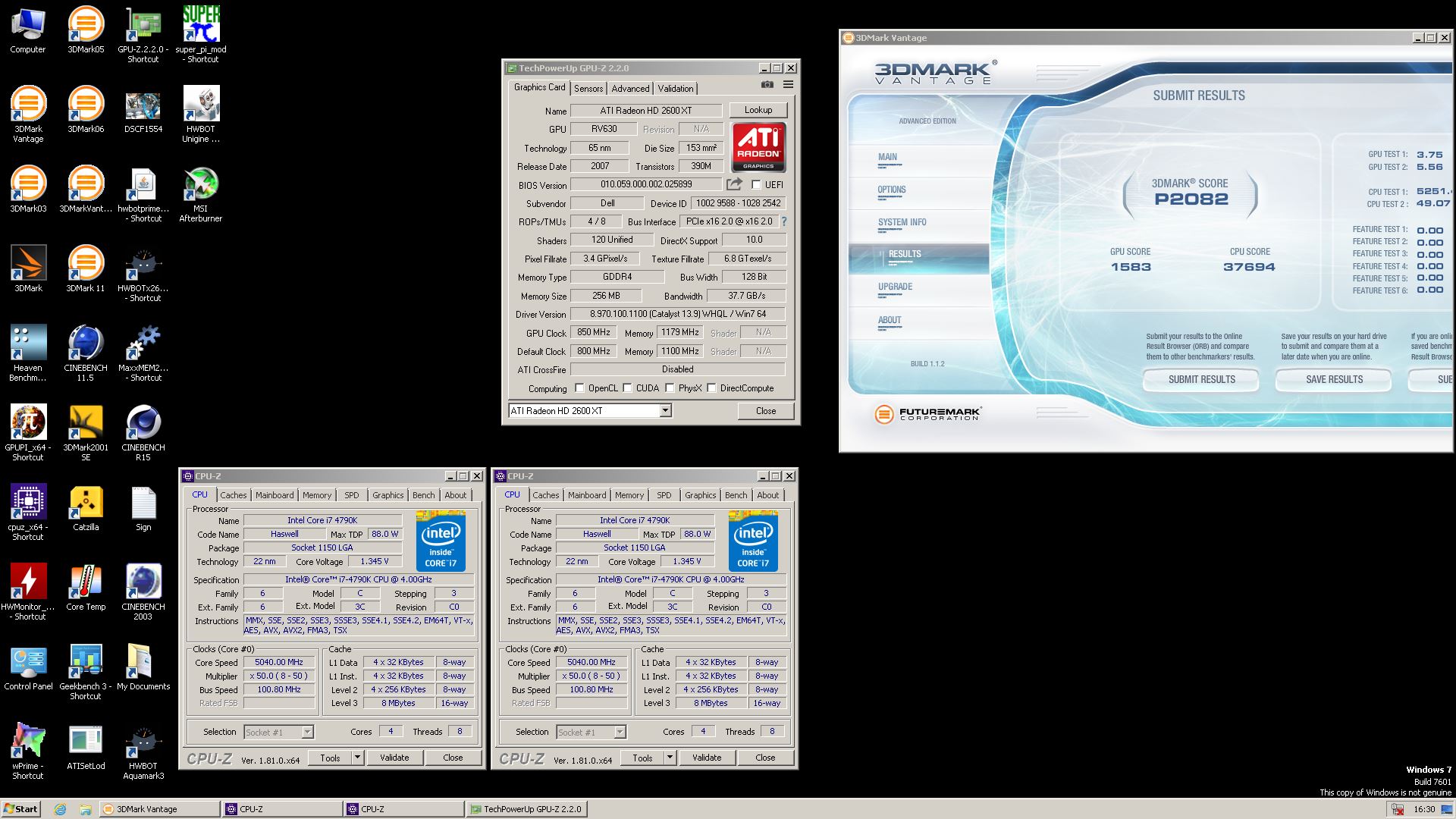The width and height of the screenshot is (1456, 819).
Task: Open GPU selection dropdown in GPU-Z
Action: (x=665, y=411)
